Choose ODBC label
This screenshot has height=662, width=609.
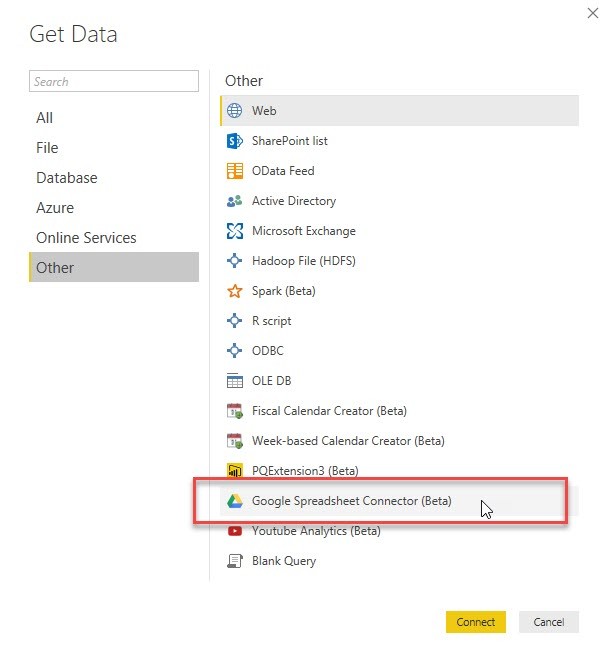(268, 350)
